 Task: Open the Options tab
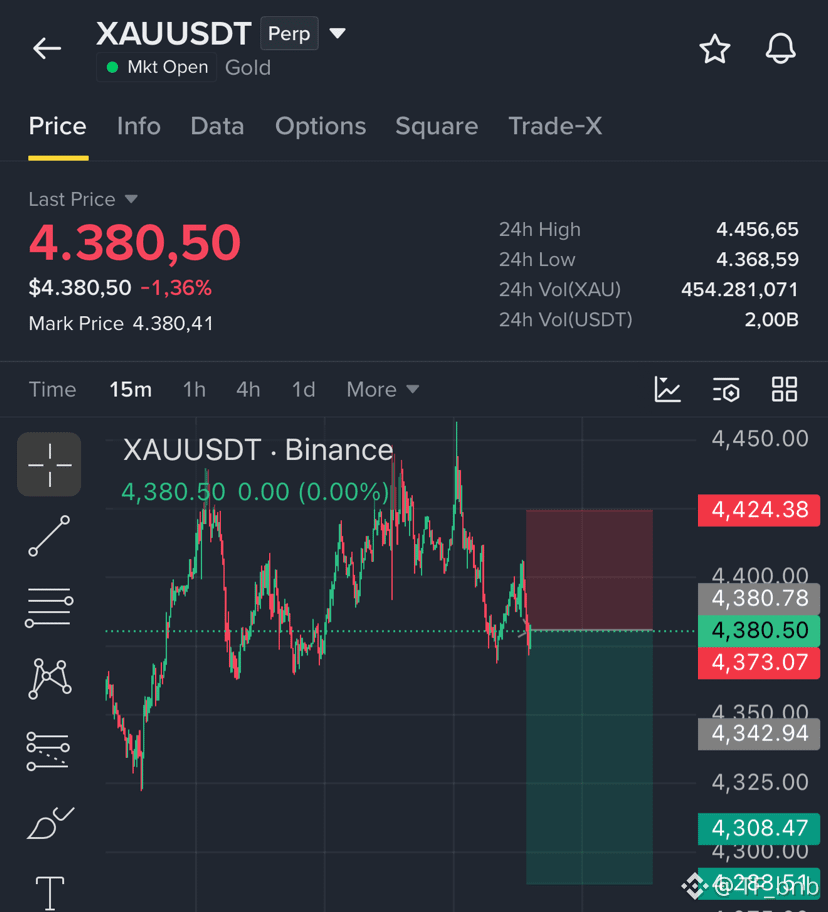320,126
